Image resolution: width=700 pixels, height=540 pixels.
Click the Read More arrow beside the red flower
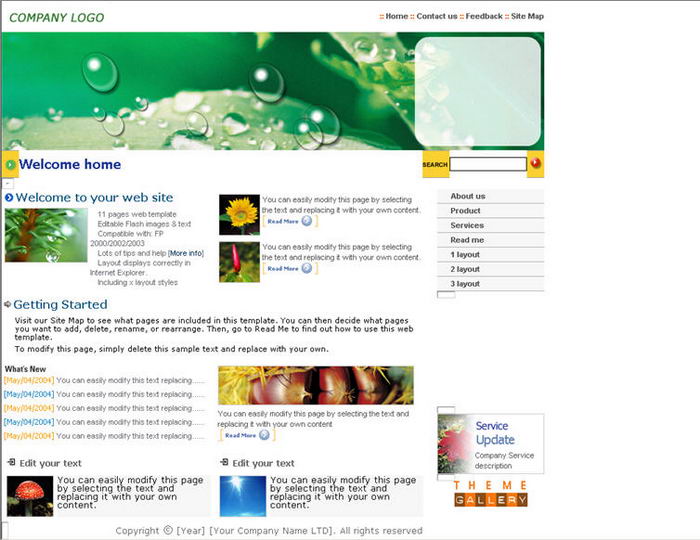(x=307, y=268)
